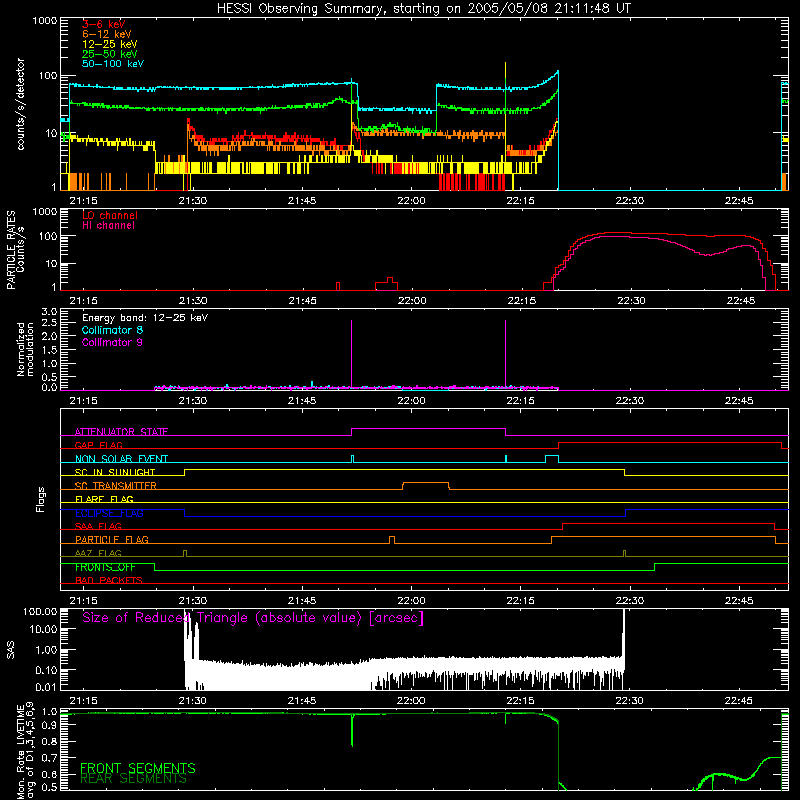Click the 21:30 tick under the particle rates panel
This screenshot has width=800, height=800.
[193, 301]
